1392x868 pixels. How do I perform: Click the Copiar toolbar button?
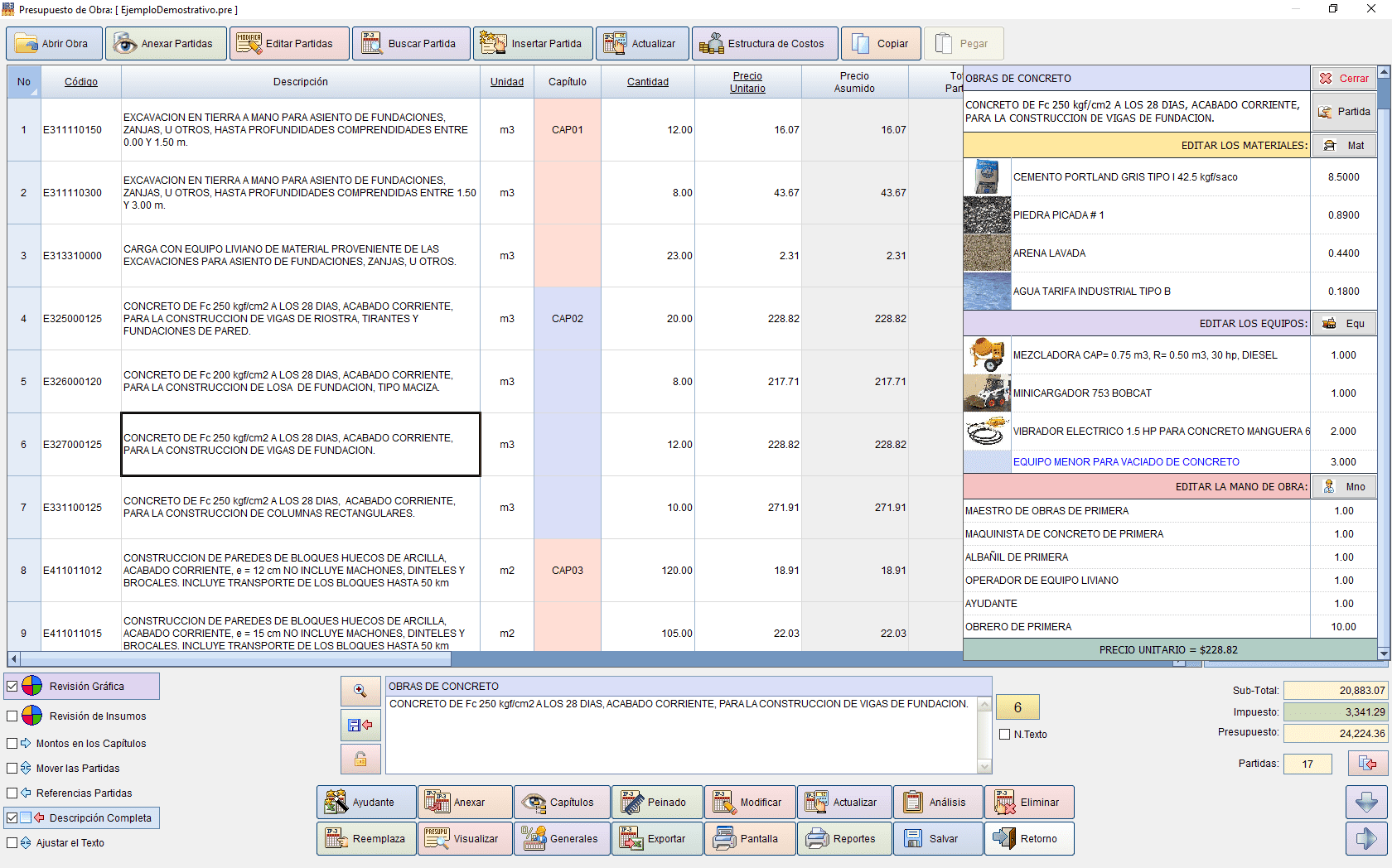tap(881, 43)
